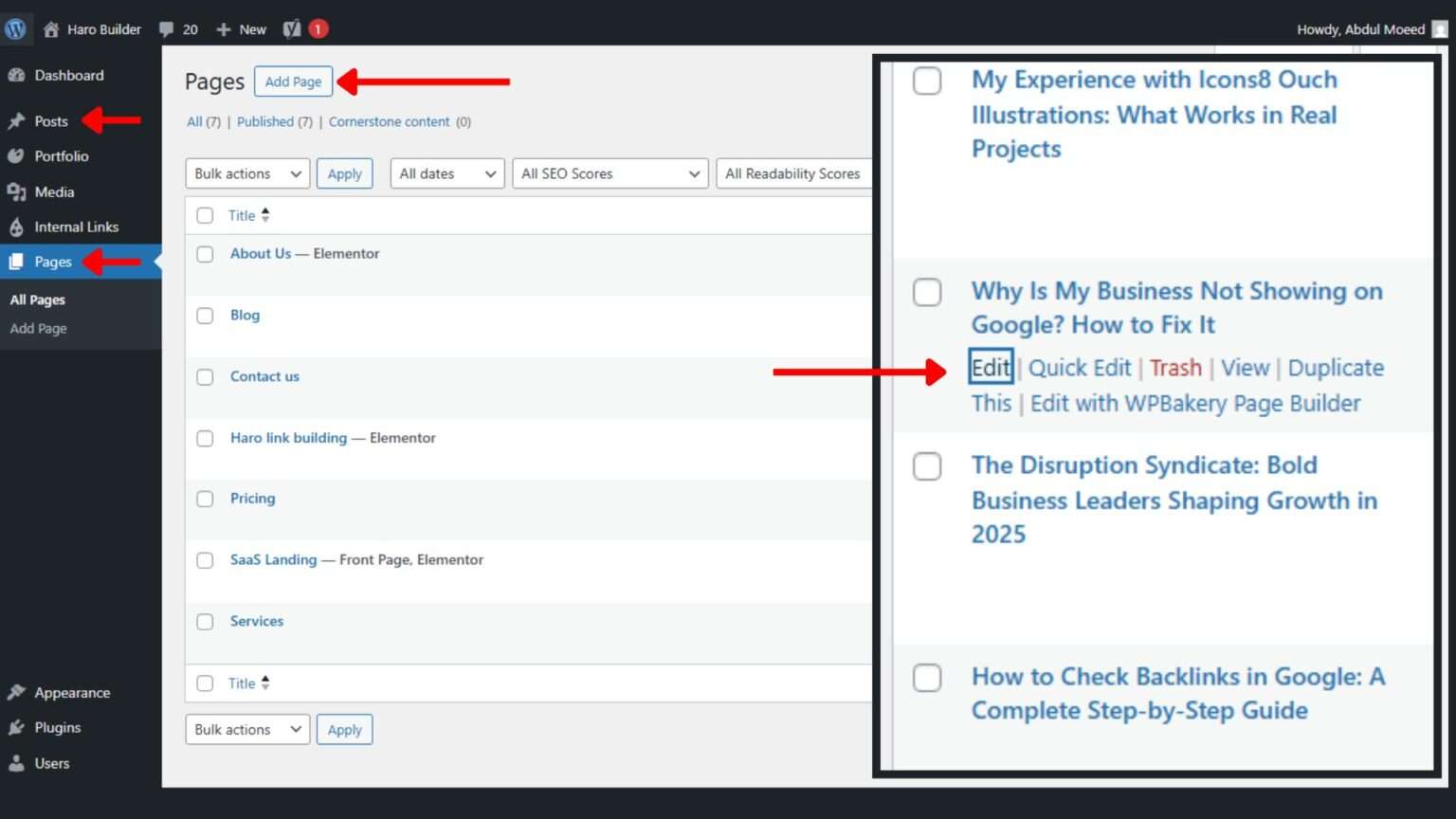Image resolution: width=1456 pixels, height=819 pixels.
Task: Trash the Why Is My Business post
Action: 1175,368
